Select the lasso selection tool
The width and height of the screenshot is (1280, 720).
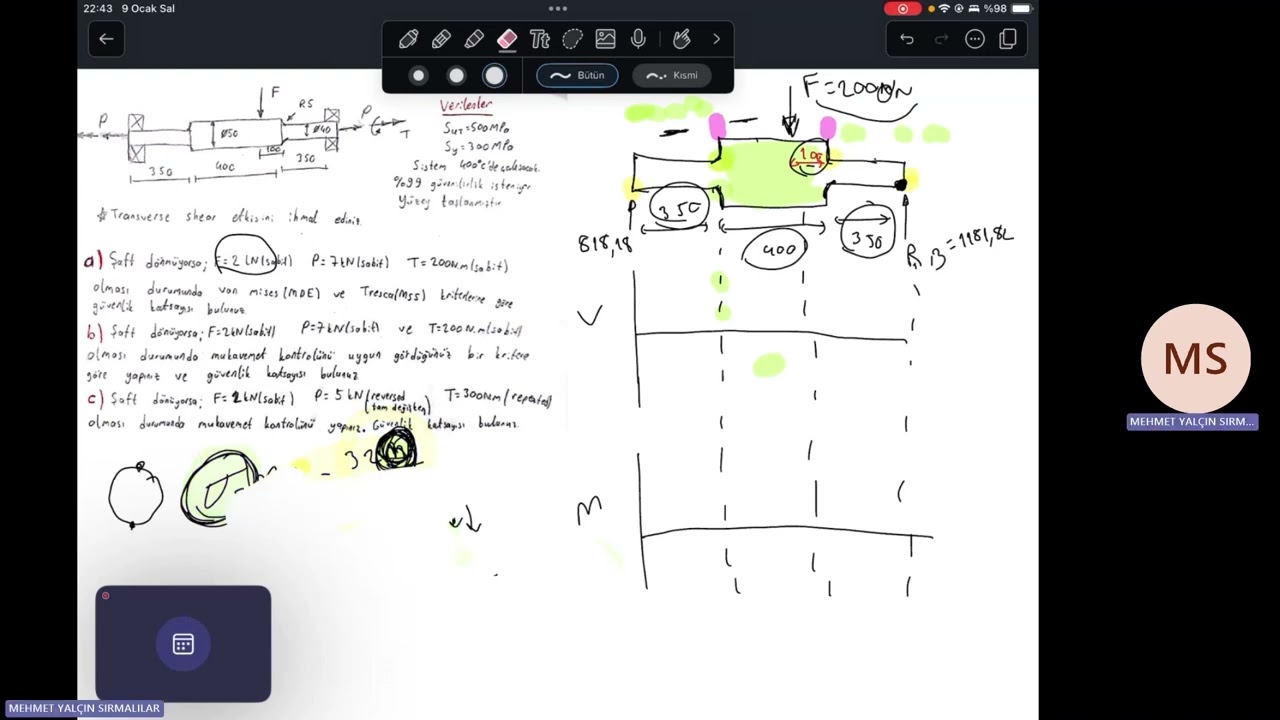pyautogui.click(x=572, y=39)
